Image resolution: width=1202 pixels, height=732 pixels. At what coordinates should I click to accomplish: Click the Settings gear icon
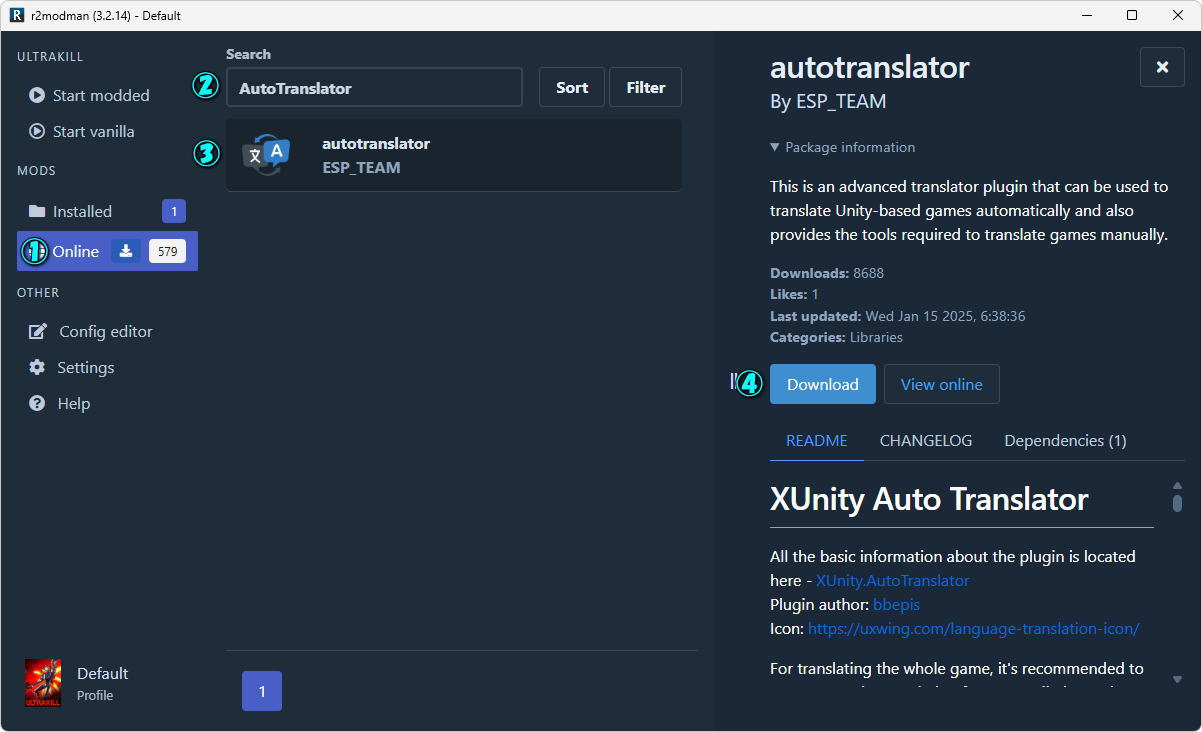tap(37, 368)
